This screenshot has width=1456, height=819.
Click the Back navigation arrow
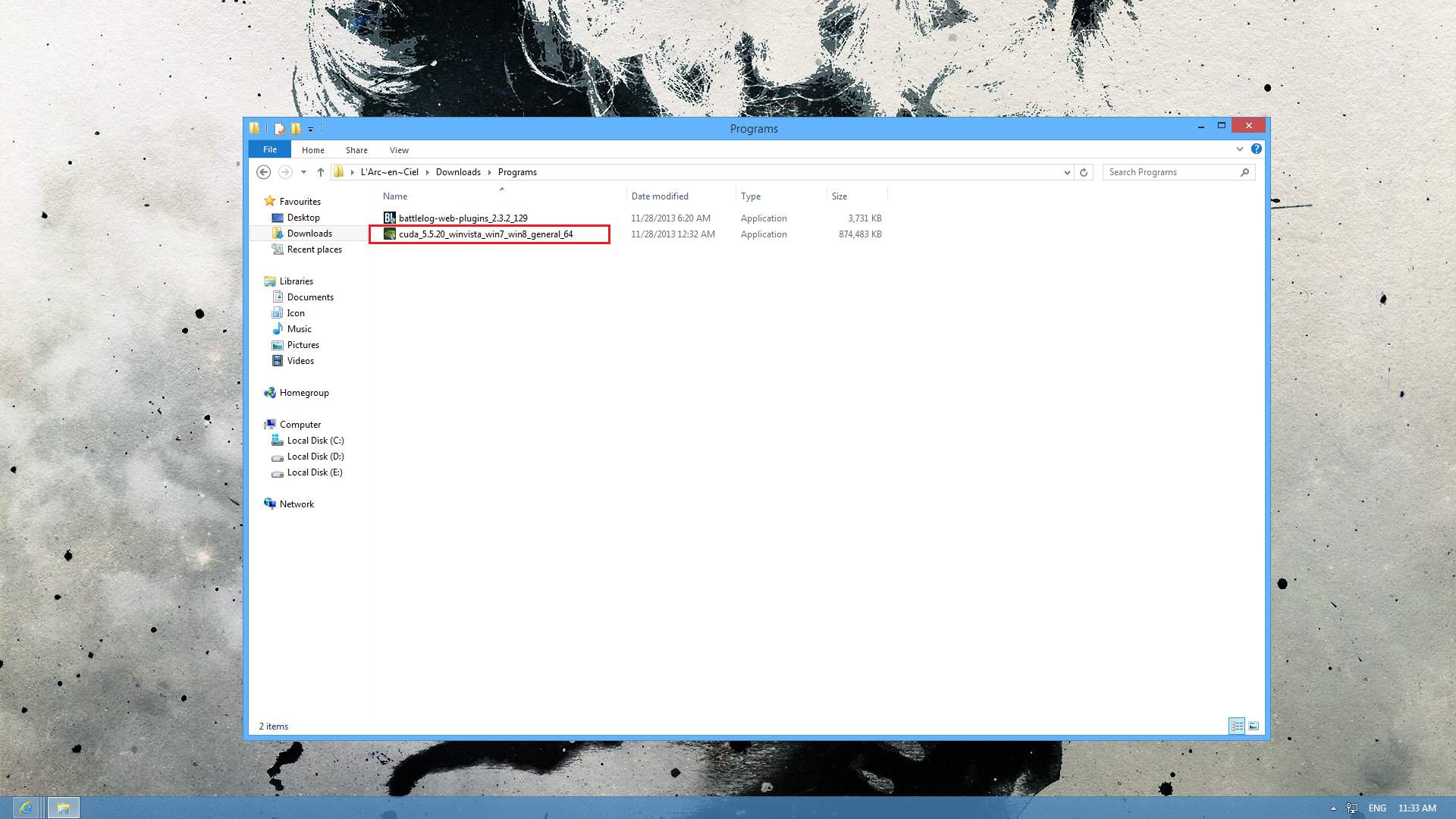click(x=263, y=172)
